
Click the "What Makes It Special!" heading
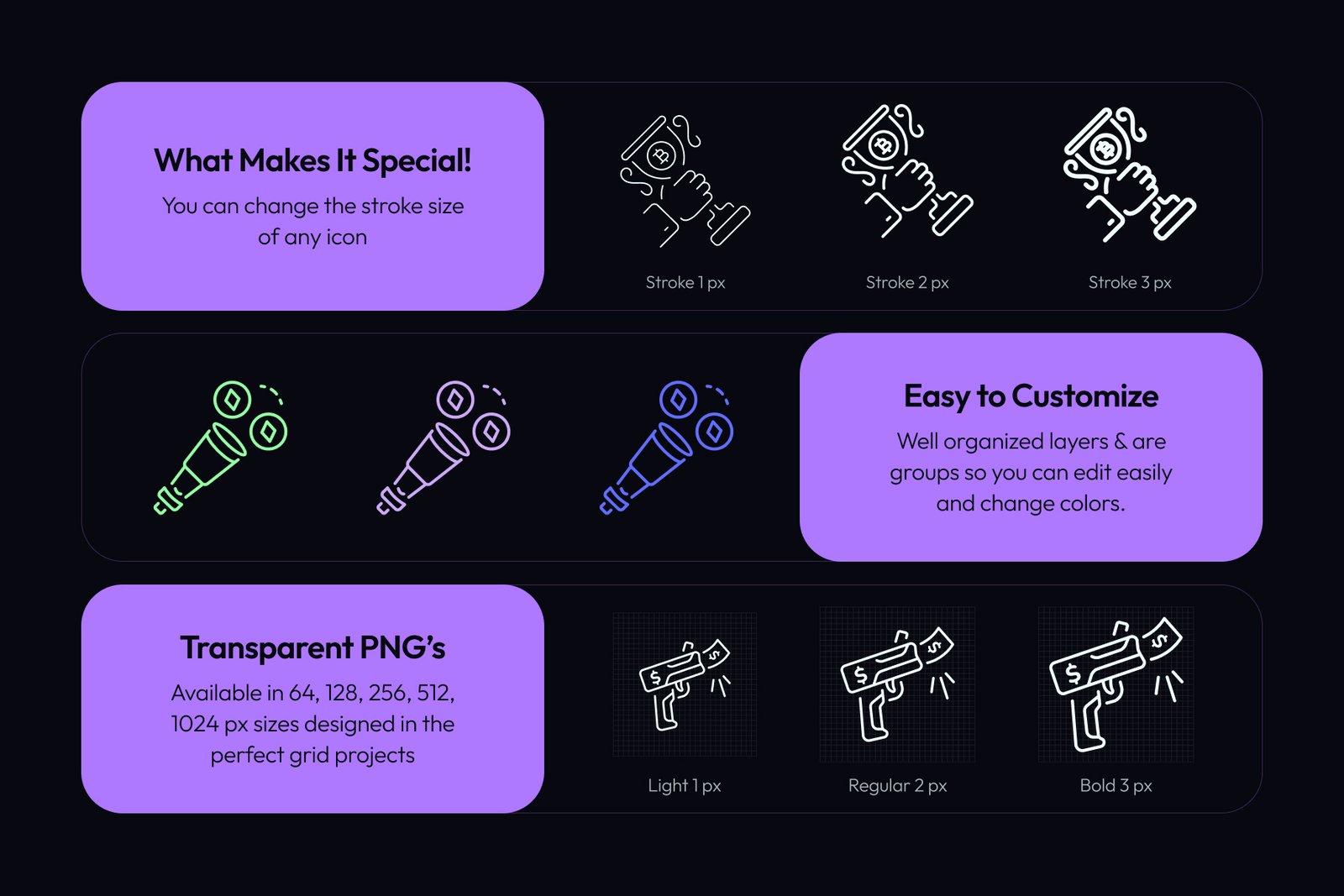point(312,160)
